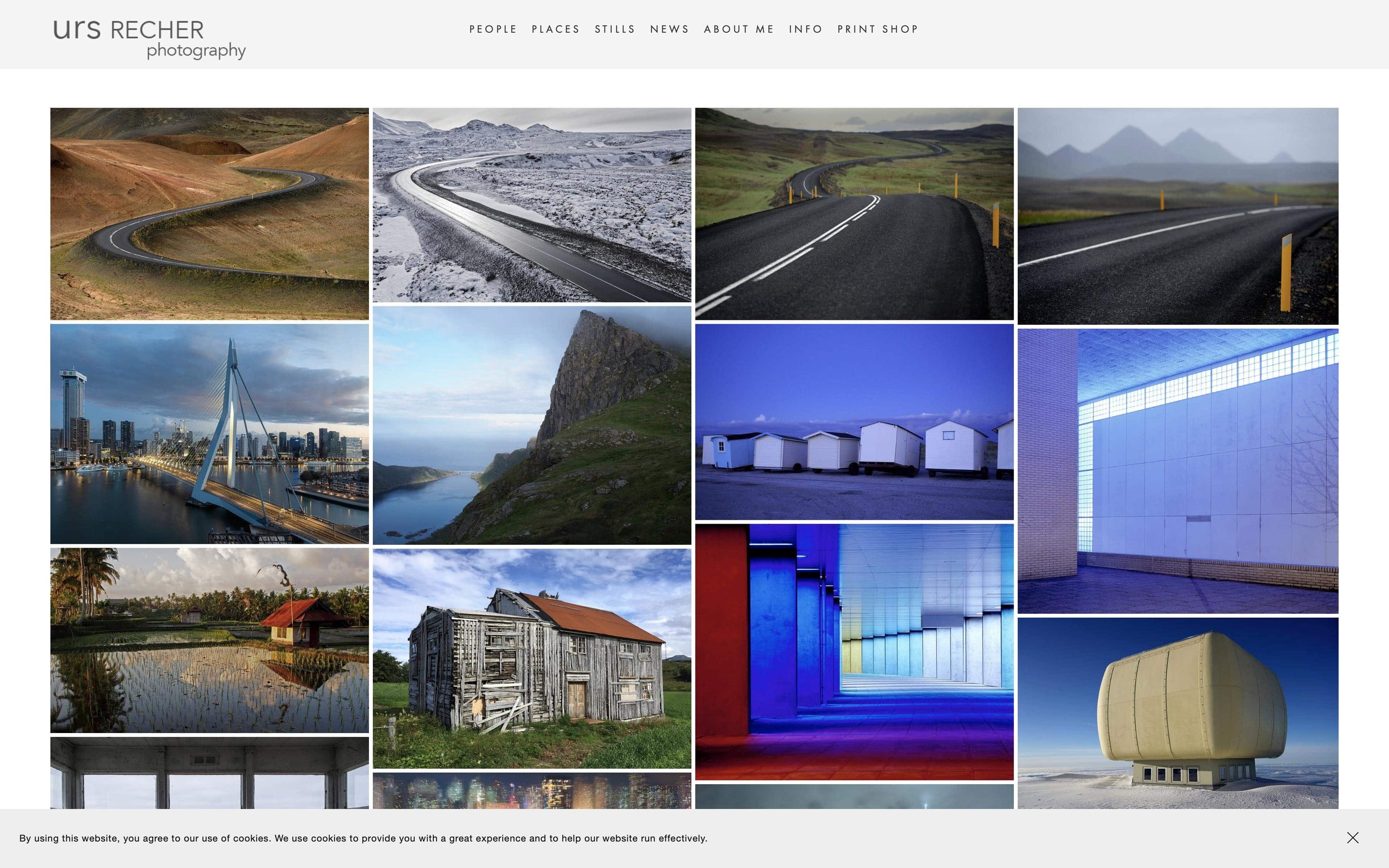Open the PEOPLE menu
Viewport: 1389px width, 868px height.
coord(493,29)
